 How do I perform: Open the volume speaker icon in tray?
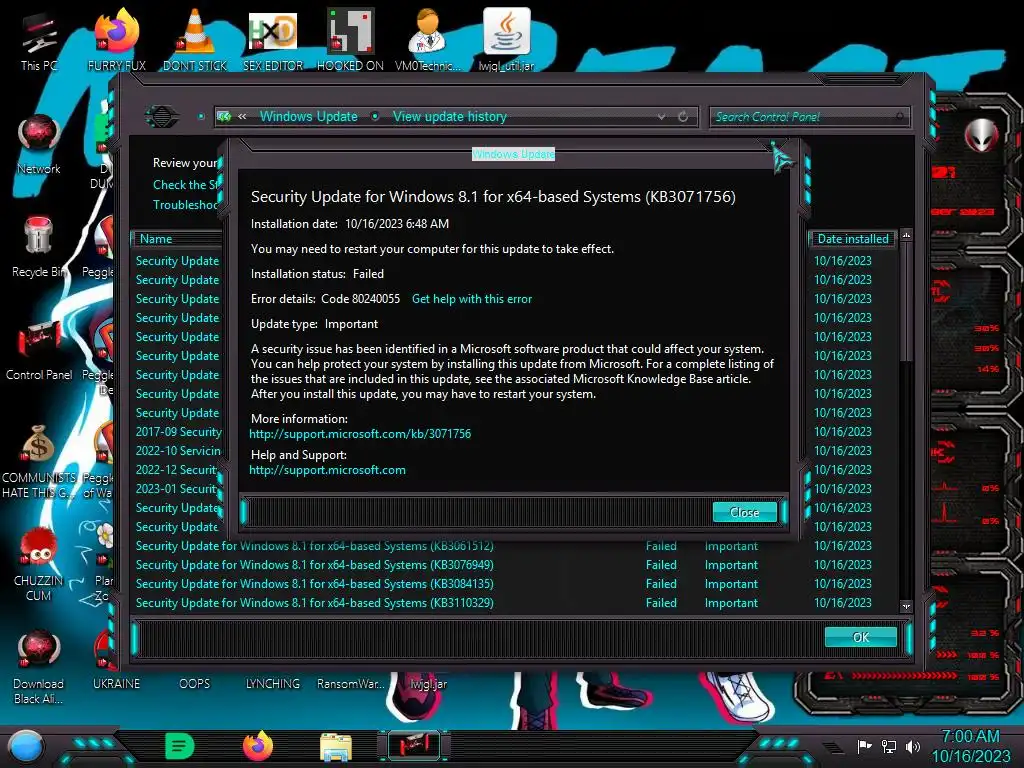pyautogui.click(x=913, y=746)
